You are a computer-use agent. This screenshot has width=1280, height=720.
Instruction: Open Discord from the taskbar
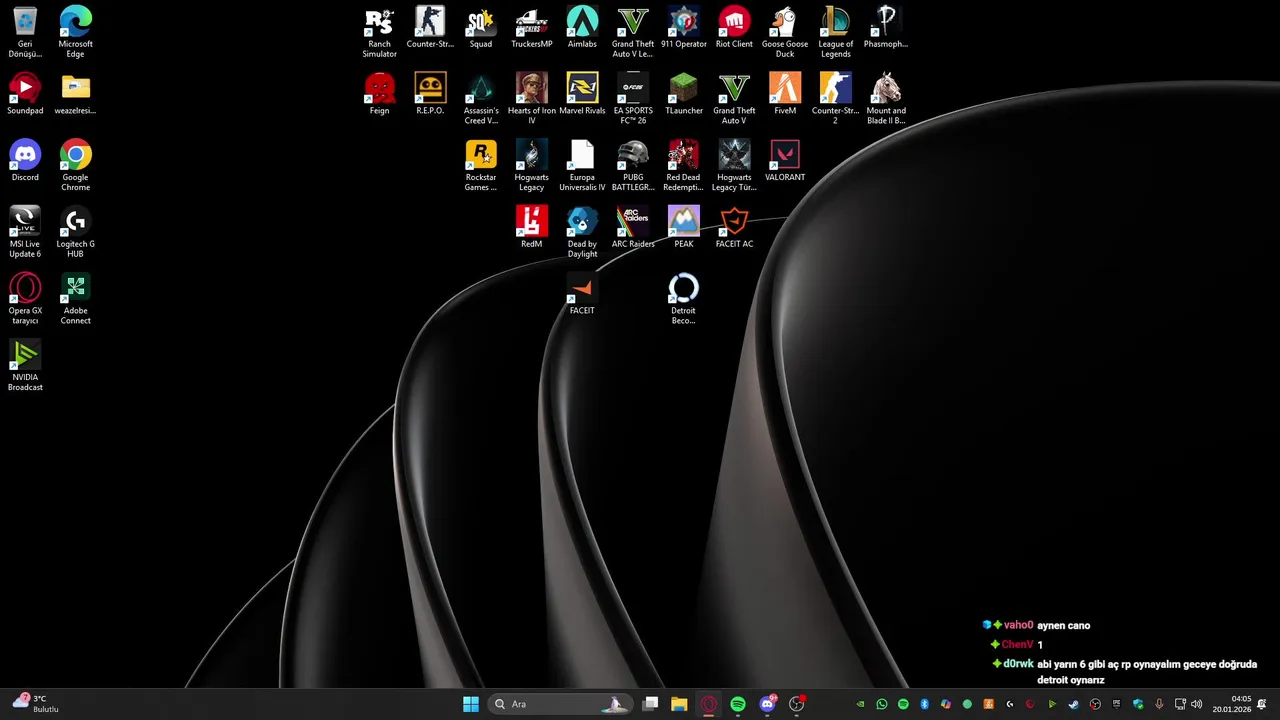click(x=767, y=704)
